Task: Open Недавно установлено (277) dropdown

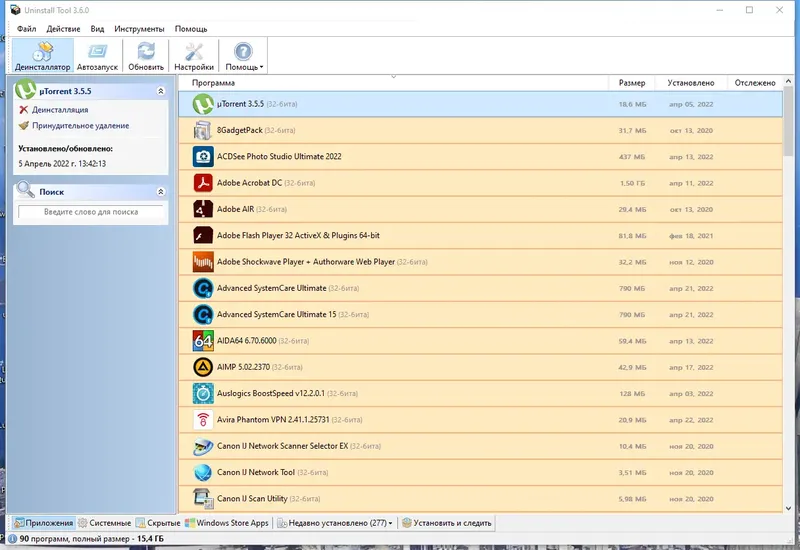Action: point(335,523)
